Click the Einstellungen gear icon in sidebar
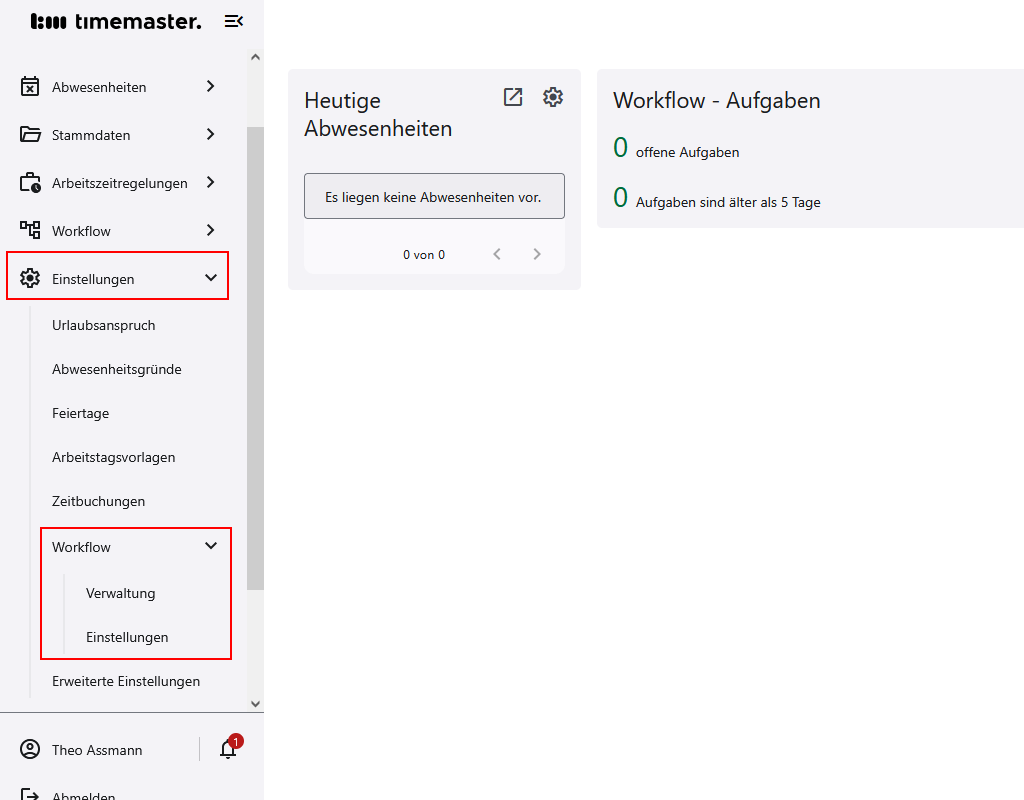Image resolution: width=1024 pixels, height=800 pixels. [32, 277]
